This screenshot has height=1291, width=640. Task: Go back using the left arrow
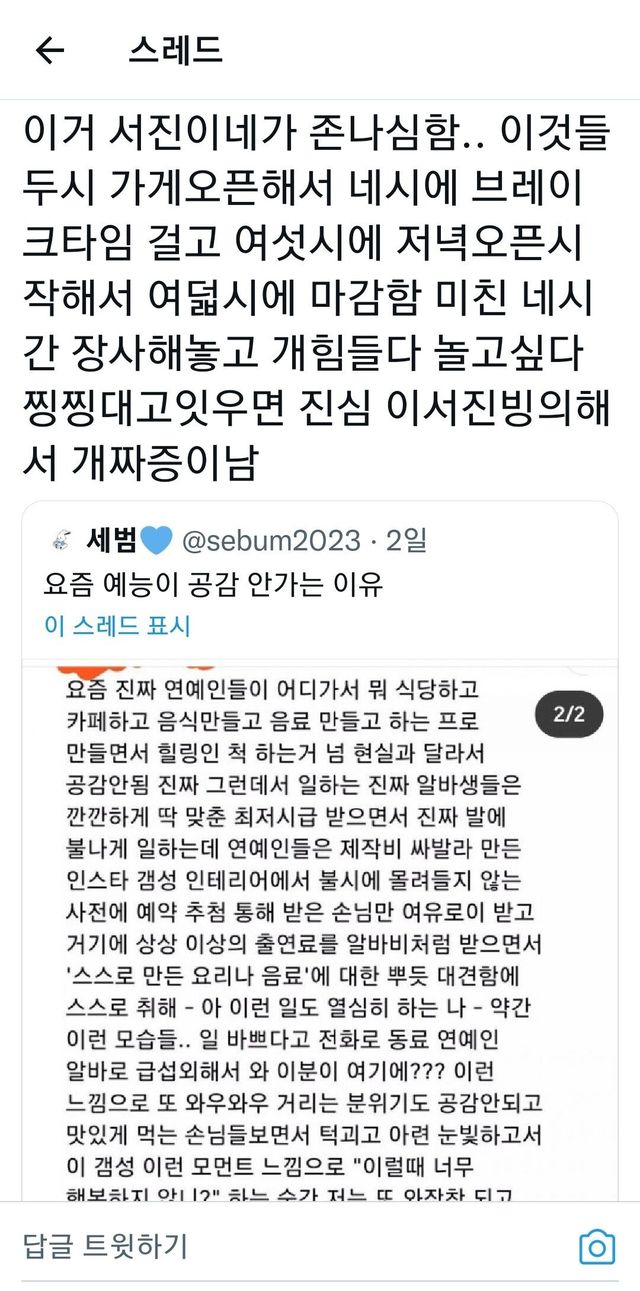[x=49, y=50]
